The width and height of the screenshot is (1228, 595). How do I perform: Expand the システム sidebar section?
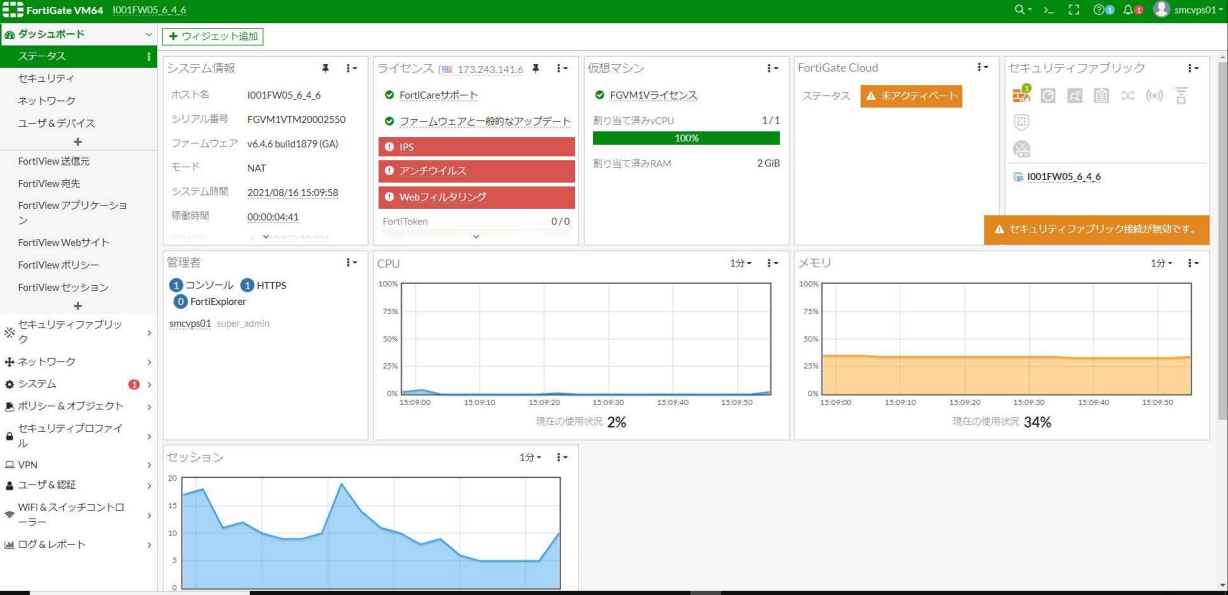pyautogui.click(x=79, y=384)
